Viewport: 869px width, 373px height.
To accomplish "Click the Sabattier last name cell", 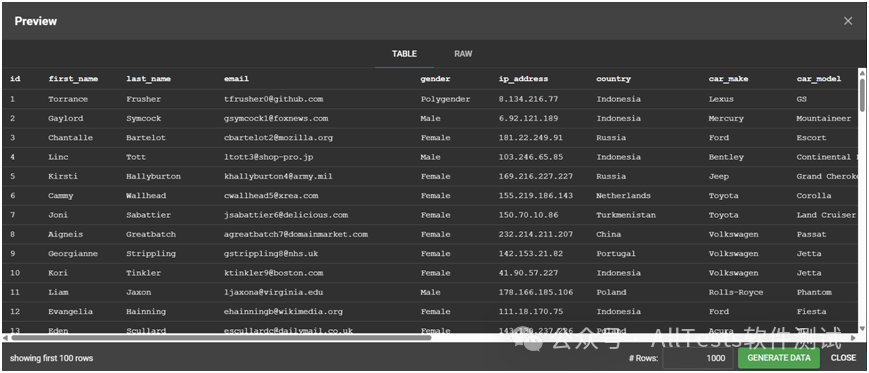I will point(149,215).
